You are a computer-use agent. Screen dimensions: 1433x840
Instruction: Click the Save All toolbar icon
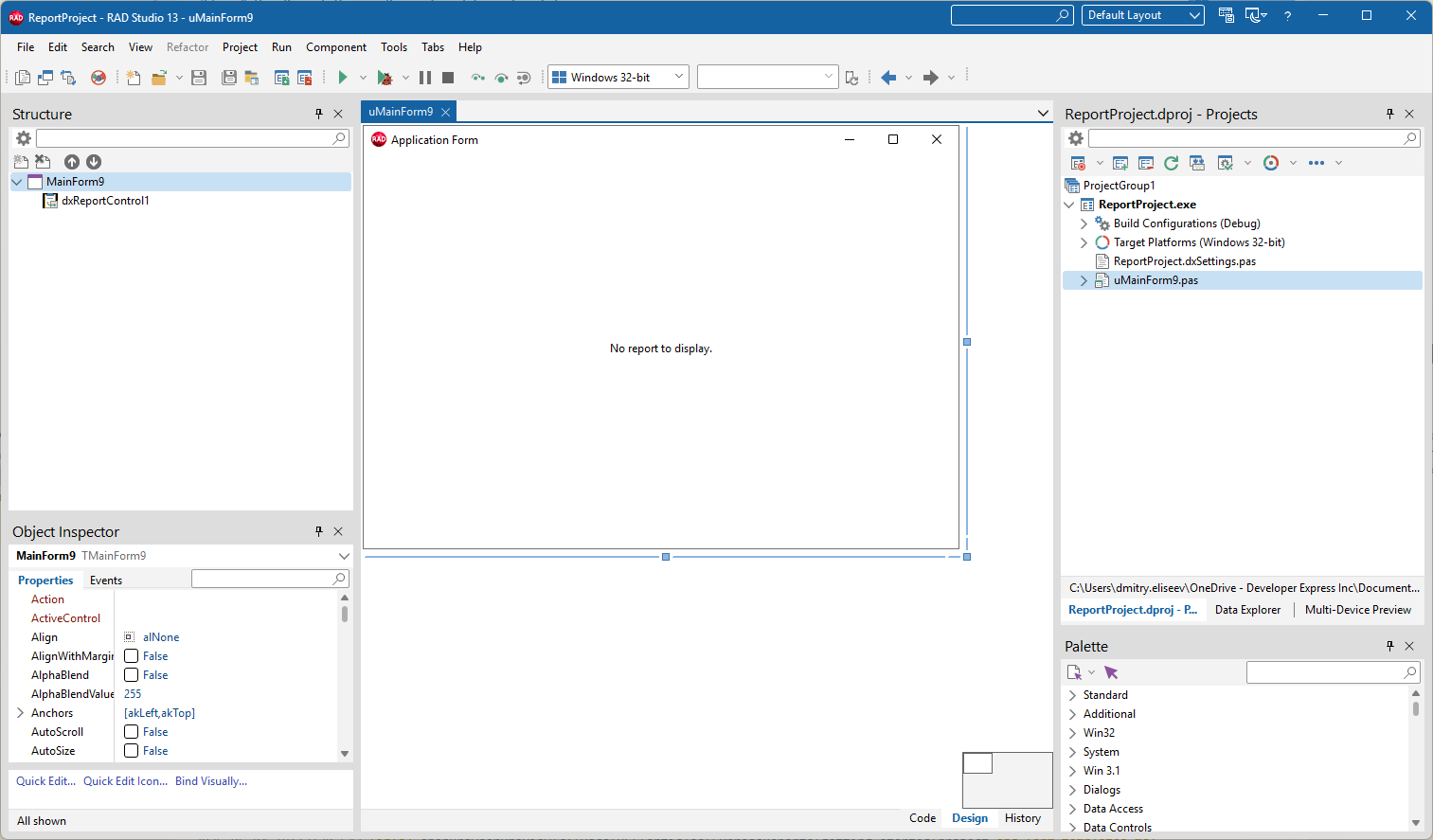click(x=229, y=78)
